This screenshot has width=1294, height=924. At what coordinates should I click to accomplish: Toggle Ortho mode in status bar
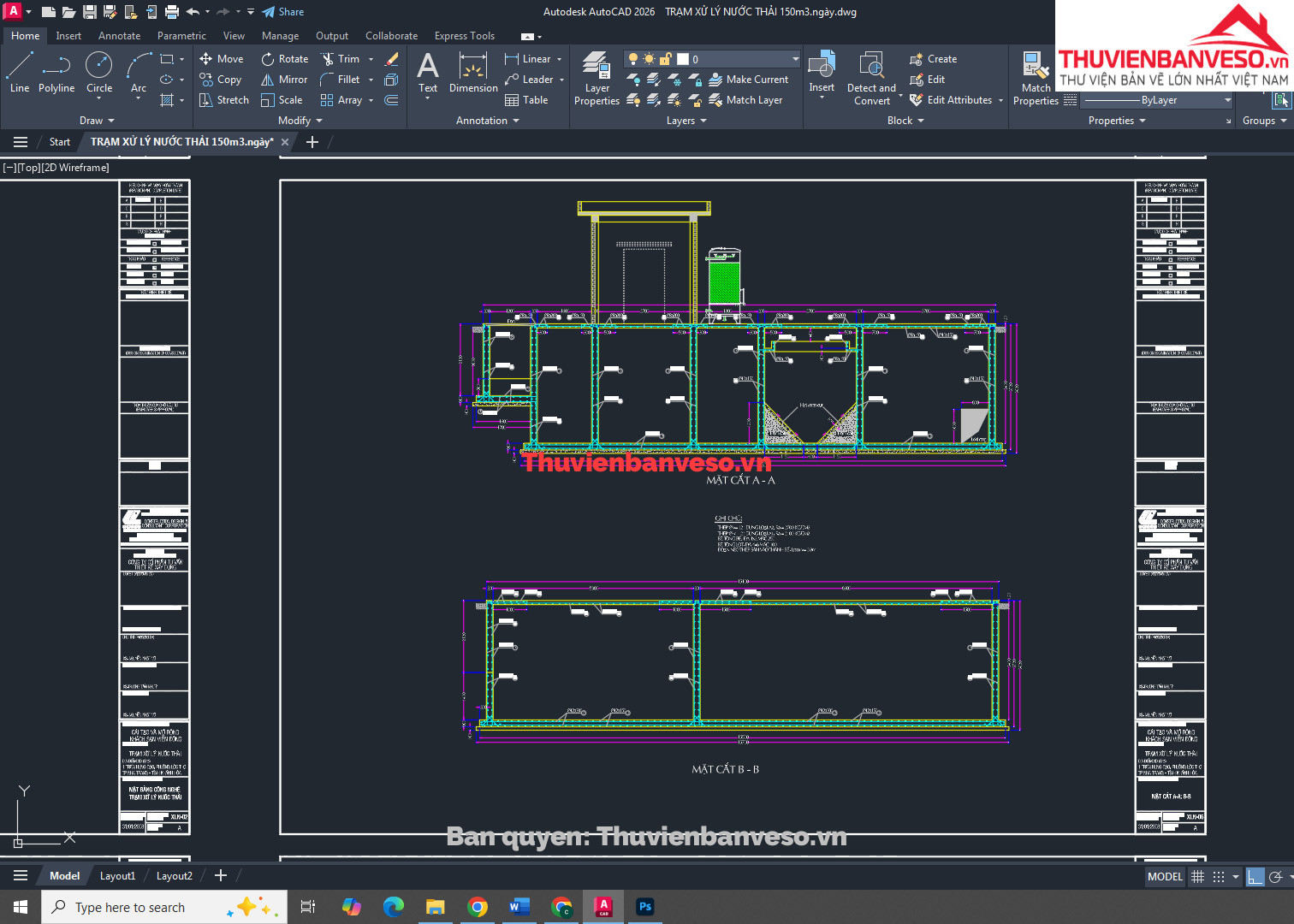pos(1255,876)
